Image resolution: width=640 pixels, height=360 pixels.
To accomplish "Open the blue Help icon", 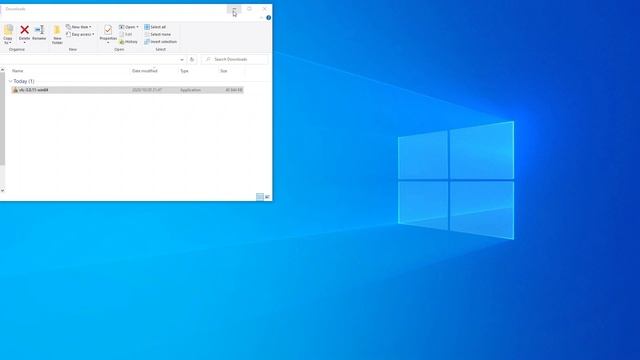I will click(269, 18).
